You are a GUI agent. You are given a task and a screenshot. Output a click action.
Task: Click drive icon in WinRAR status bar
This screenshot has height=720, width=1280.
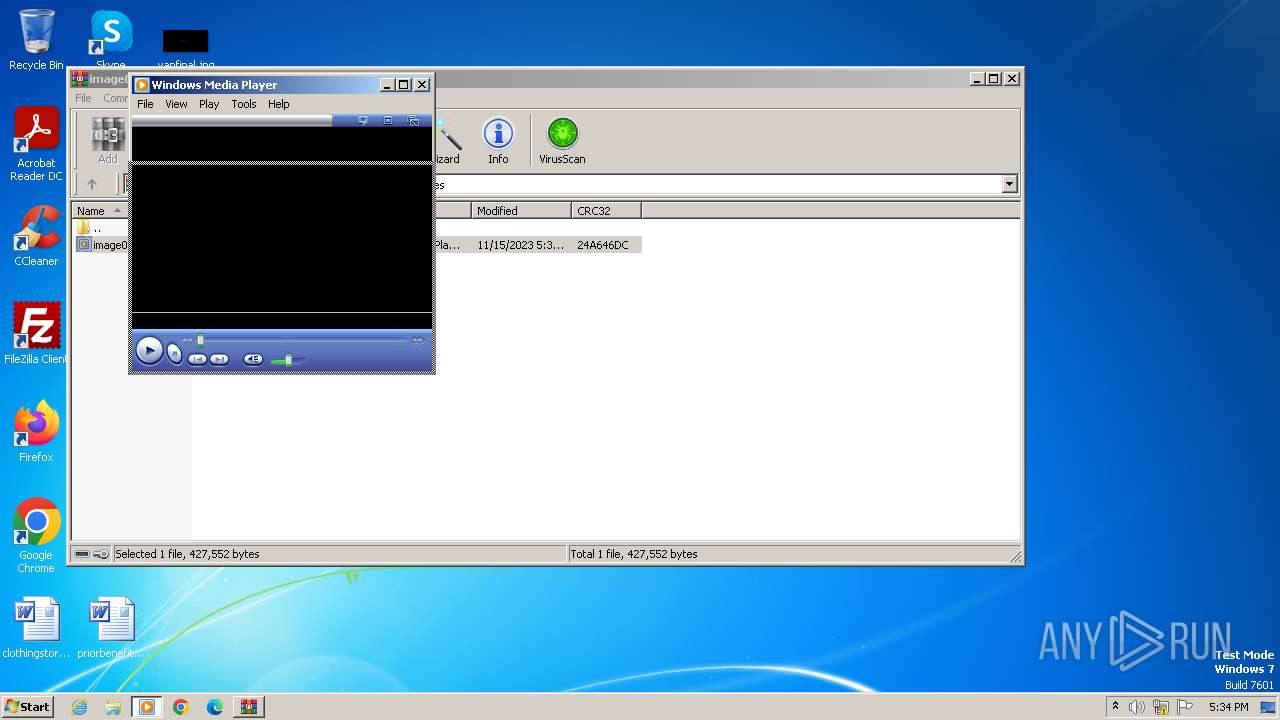(82, 554)
